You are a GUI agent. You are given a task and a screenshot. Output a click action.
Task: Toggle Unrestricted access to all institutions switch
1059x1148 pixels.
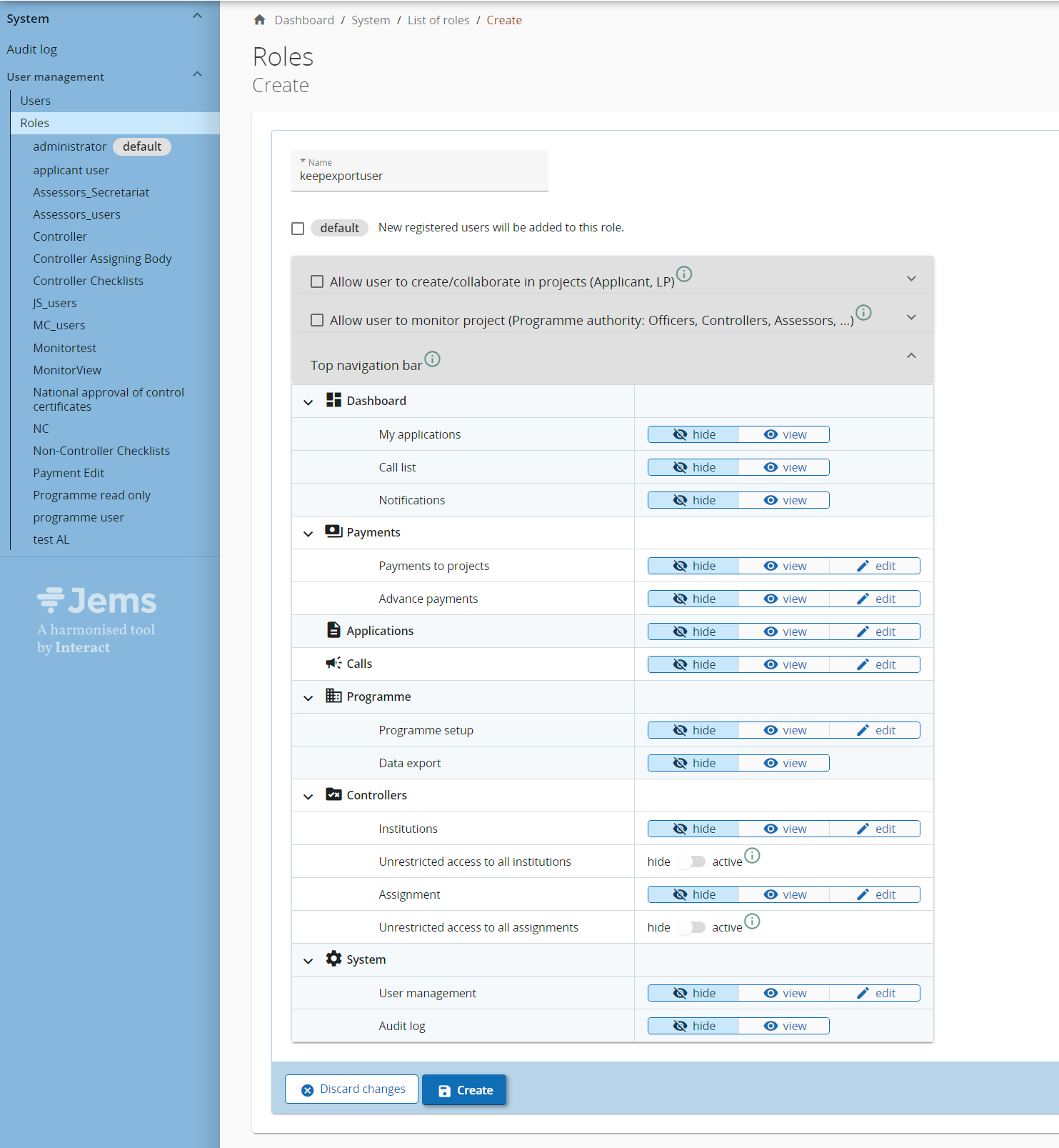pos(691,862)
